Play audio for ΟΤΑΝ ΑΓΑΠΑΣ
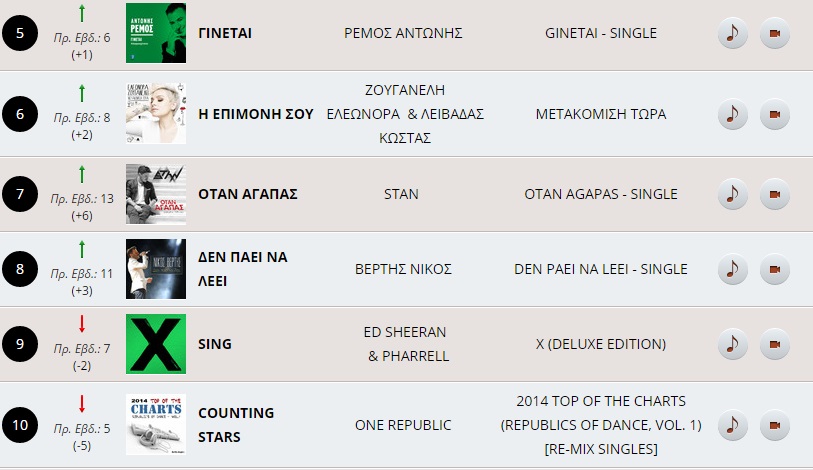The width and height of the screenshot is (813, 470). click(x=733, y=193)
